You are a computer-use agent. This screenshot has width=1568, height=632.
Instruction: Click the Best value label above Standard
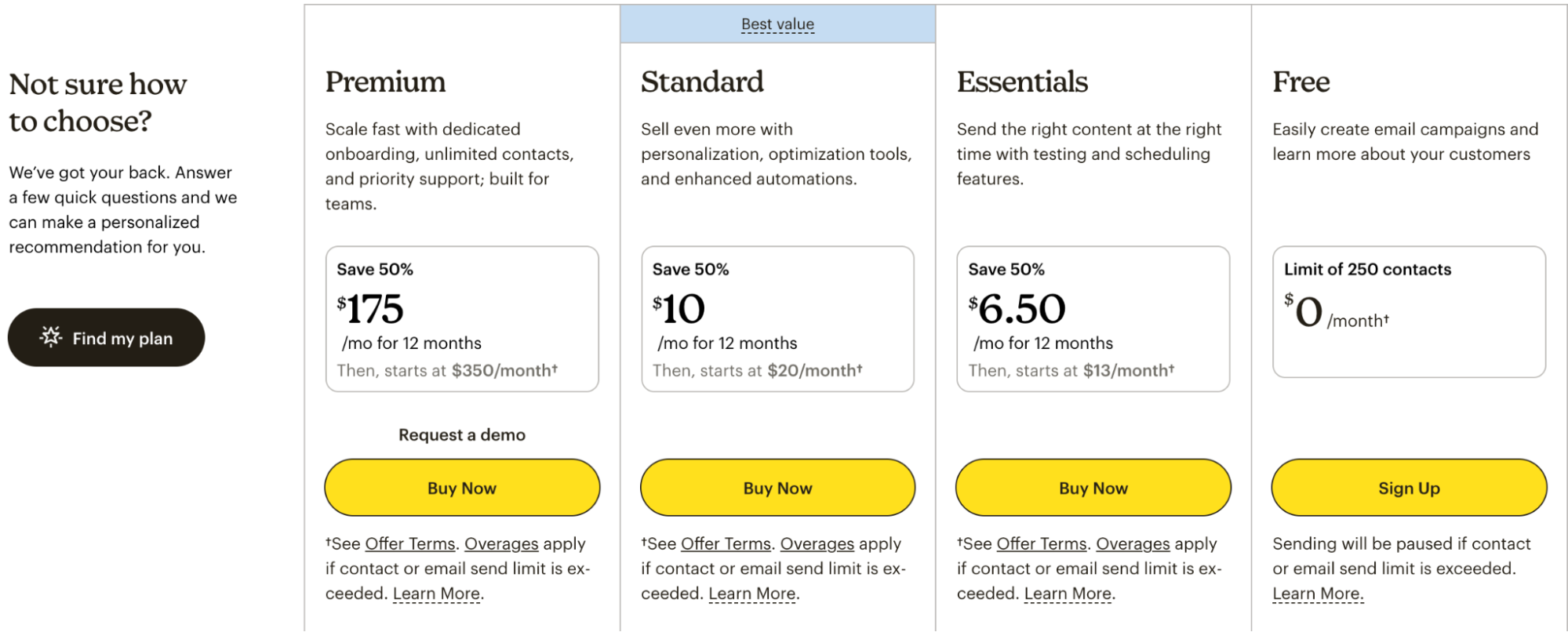coord(777,24)
